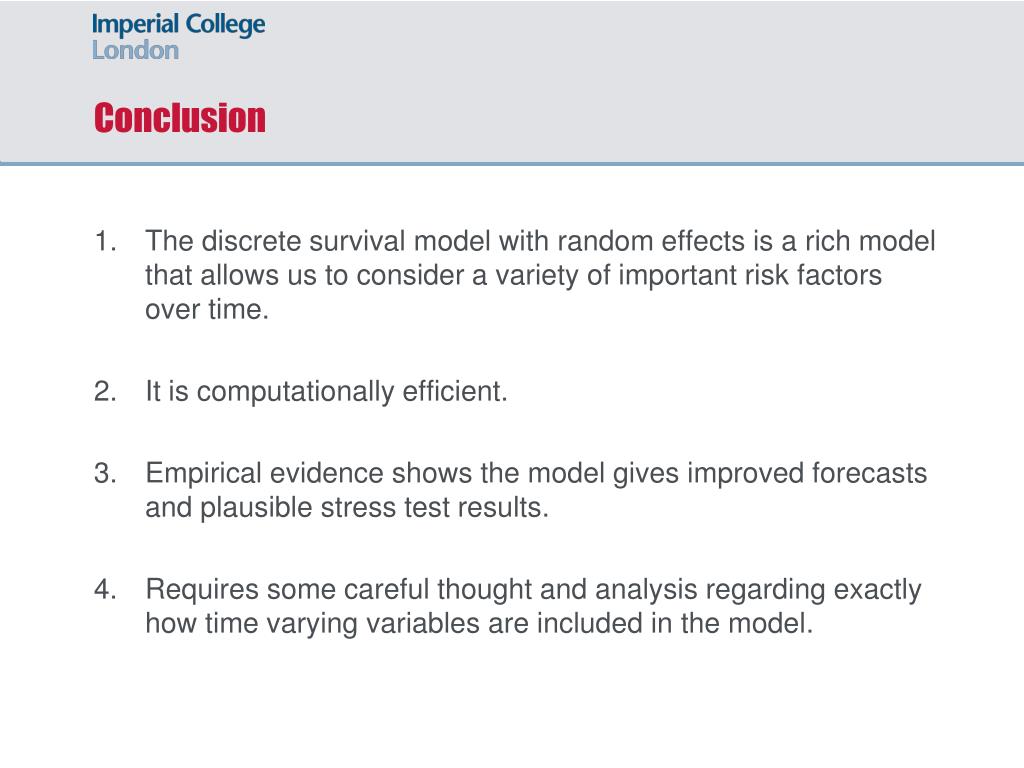Screen dimensions: 1024x768
Task: Click the numeral 4 list marker
Action: click(x=105, y=589)
